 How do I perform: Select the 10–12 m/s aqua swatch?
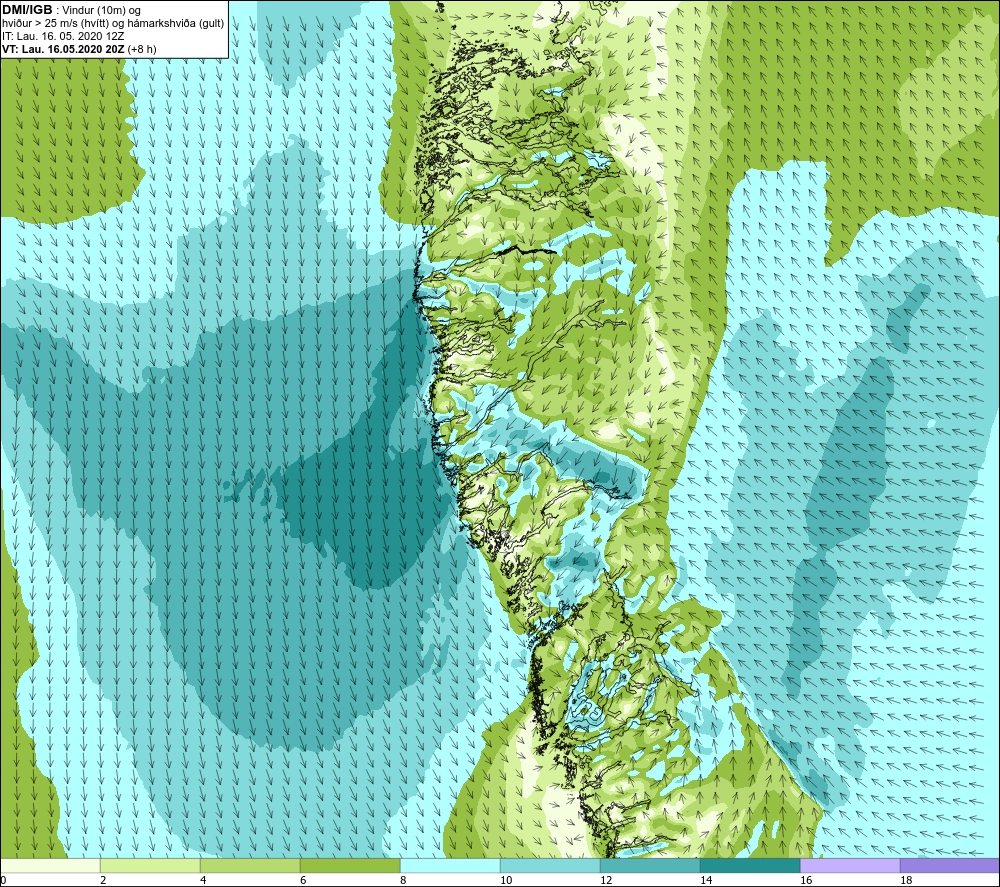(550, 865)
